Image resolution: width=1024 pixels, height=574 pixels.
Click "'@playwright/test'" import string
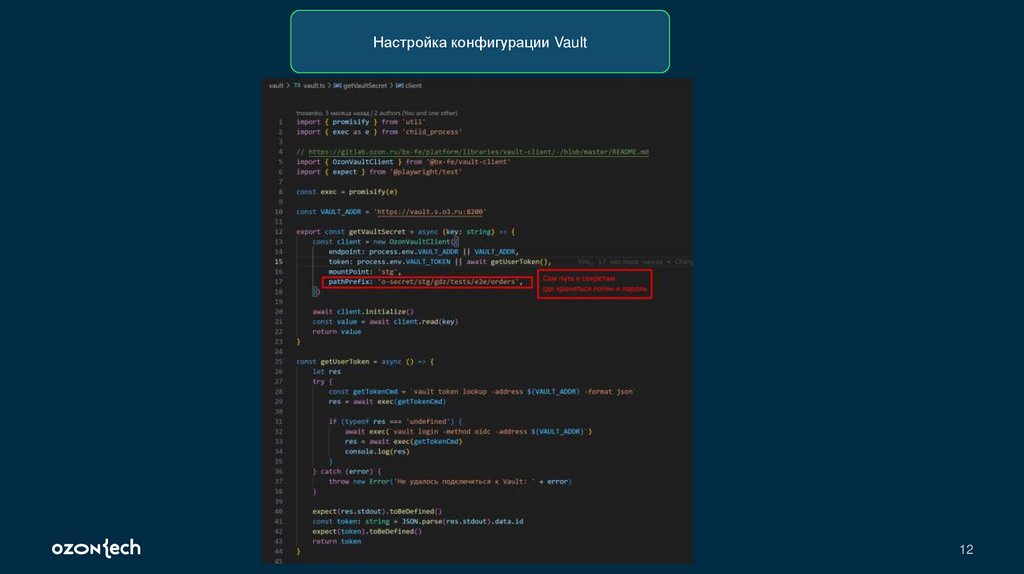pos(426,172)
